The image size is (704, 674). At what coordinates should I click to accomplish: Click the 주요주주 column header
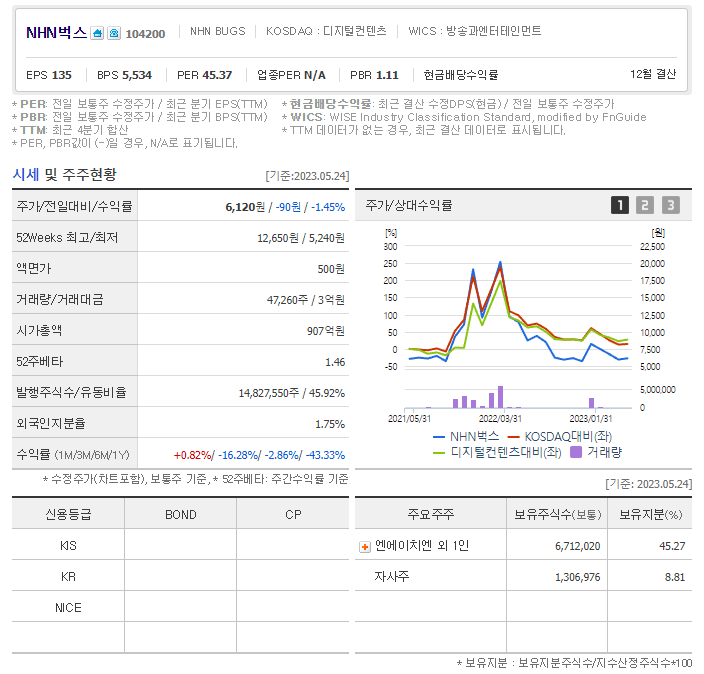[x=431, y=514]
